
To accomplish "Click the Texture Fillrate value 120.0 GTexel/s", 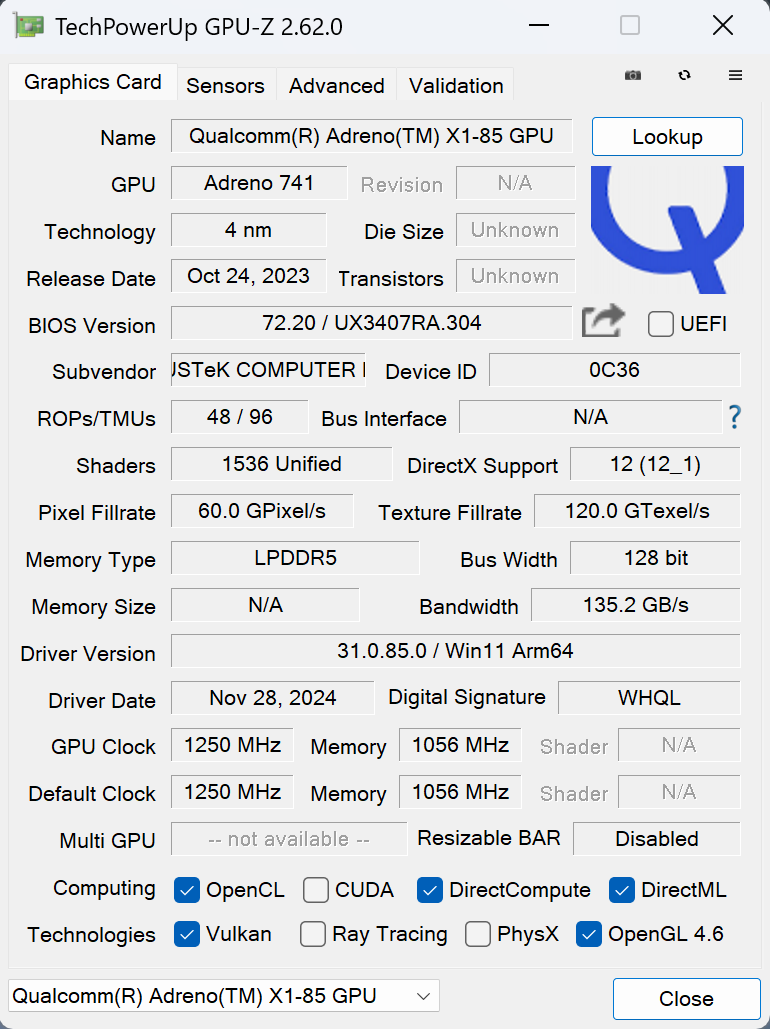I will point(637,511).
